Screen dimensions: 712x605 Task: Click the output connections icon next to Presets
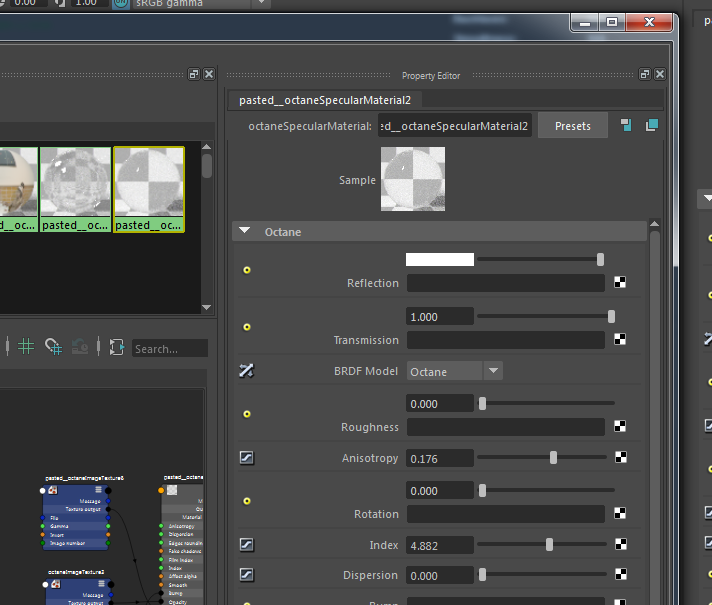pos(652,125)
